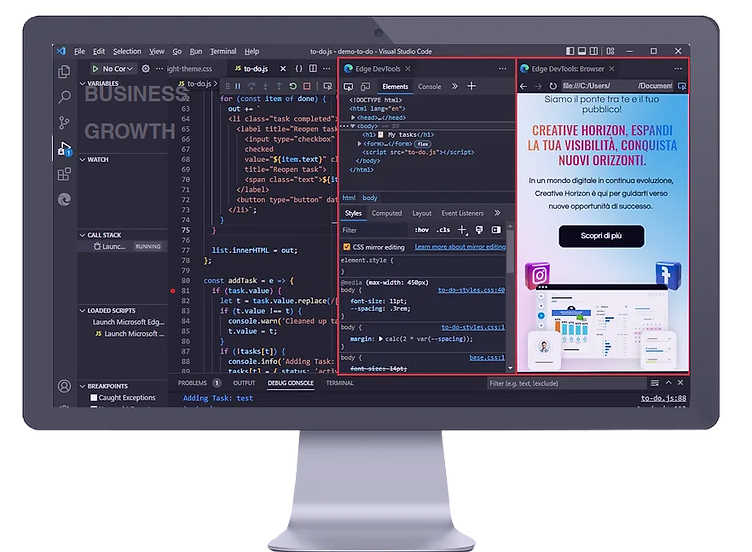Toggle the red breakpoint at line 81

point(173,291)
